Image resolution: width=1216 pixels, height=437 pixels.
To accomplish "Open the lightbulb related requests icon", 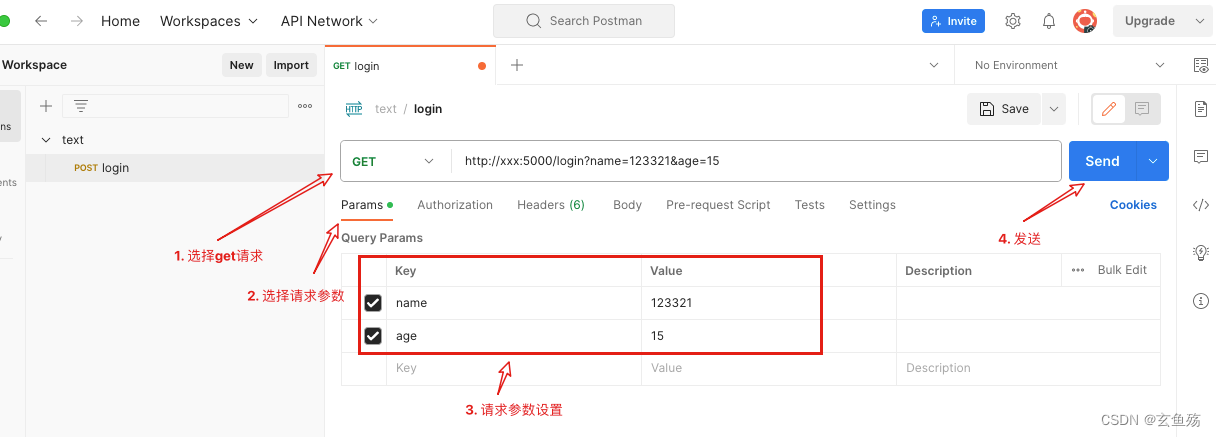I will [x=1201, y=252].
